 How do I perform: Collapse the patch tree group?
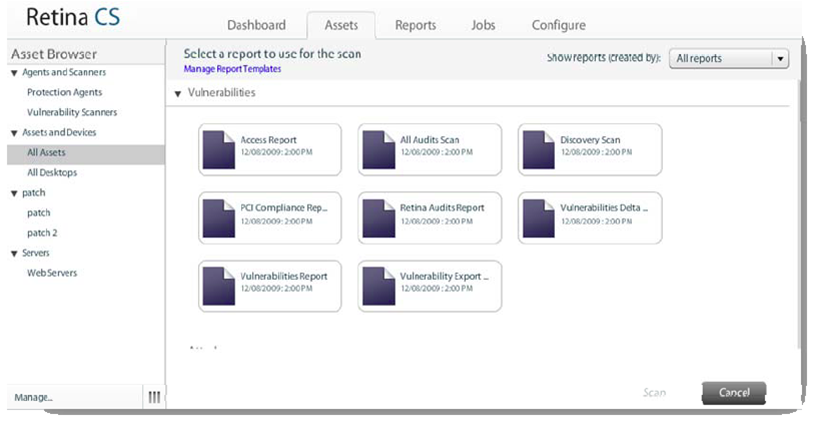tap(15, 193)
